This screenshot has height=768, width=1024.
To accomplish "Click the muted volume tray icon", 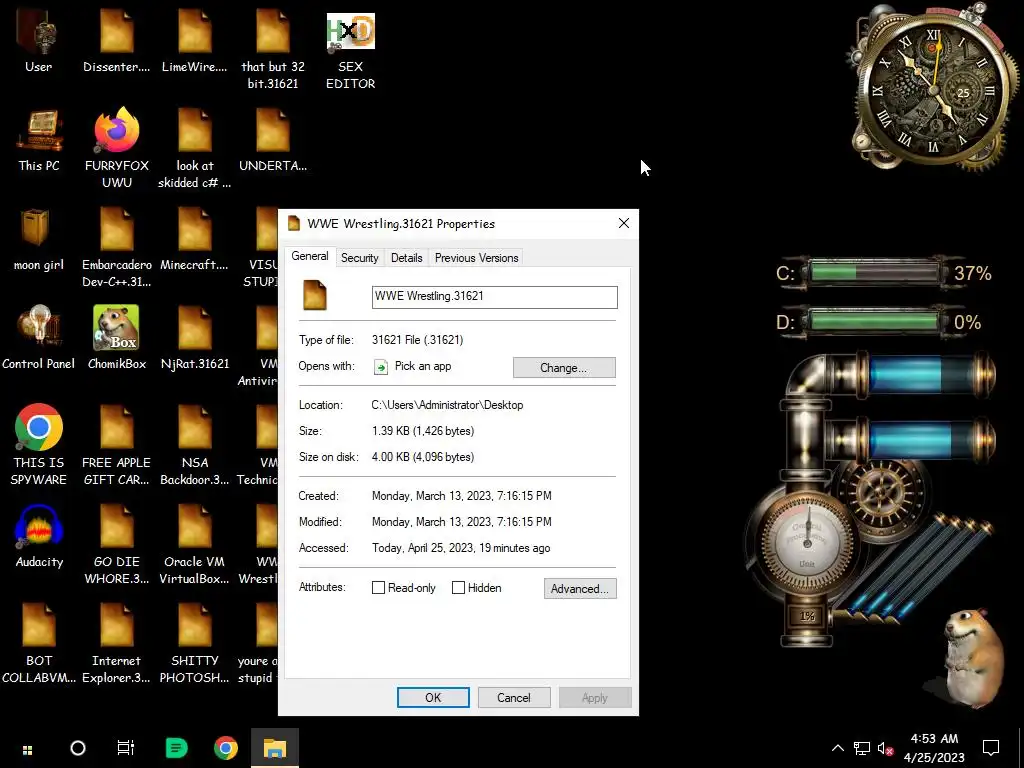I will [886, 748].
